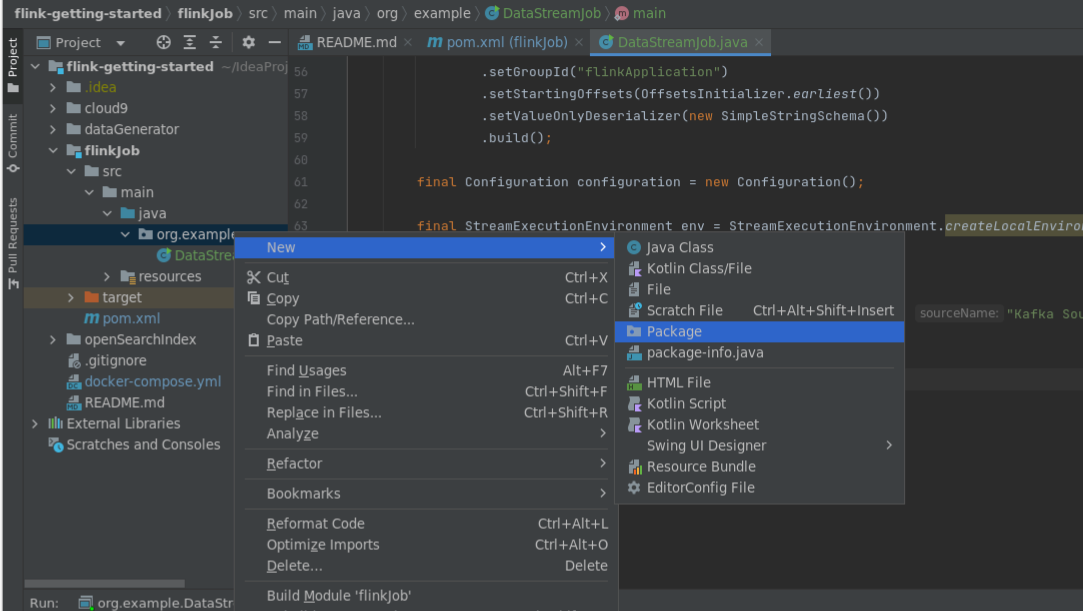
Task: Open the Pull Requests sidebar tab
Action: [12, 243]
